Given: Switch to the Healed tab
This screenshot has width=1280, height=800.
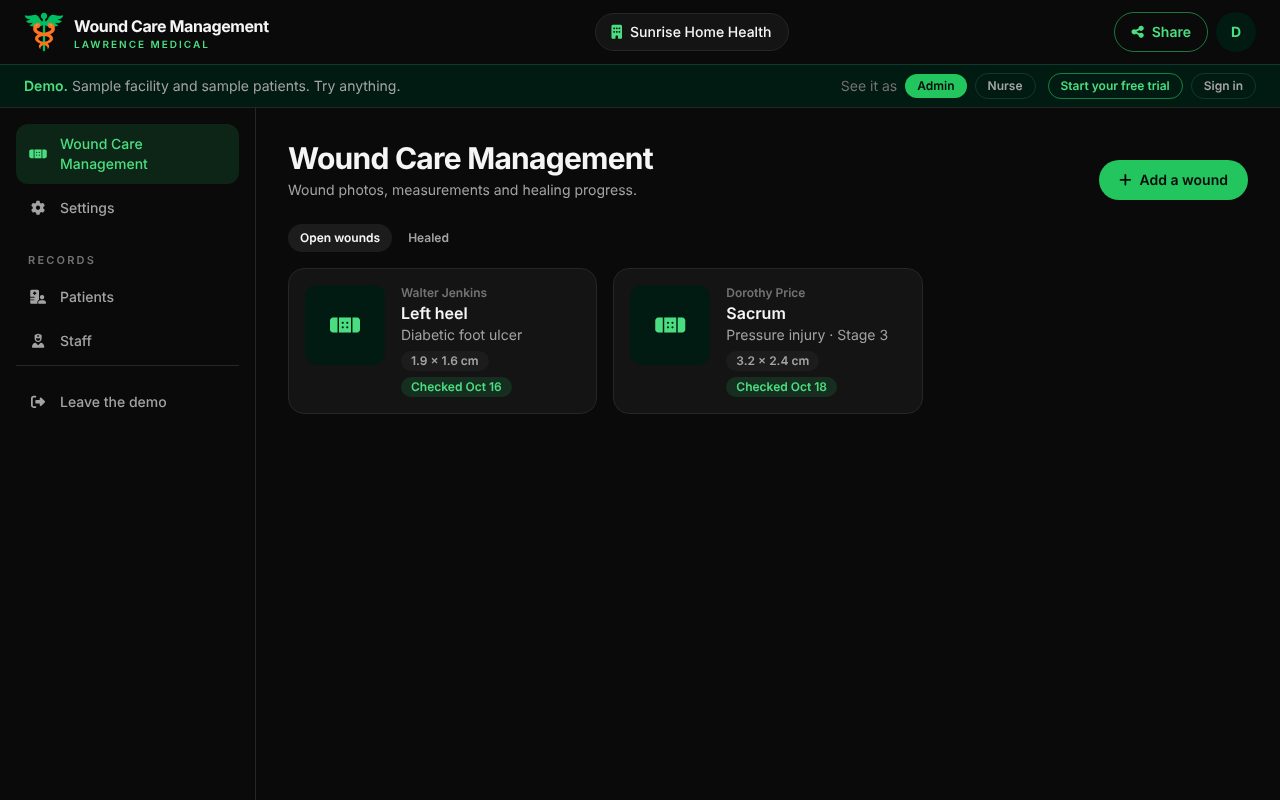Looking at the screenshot, I should 428,238.
